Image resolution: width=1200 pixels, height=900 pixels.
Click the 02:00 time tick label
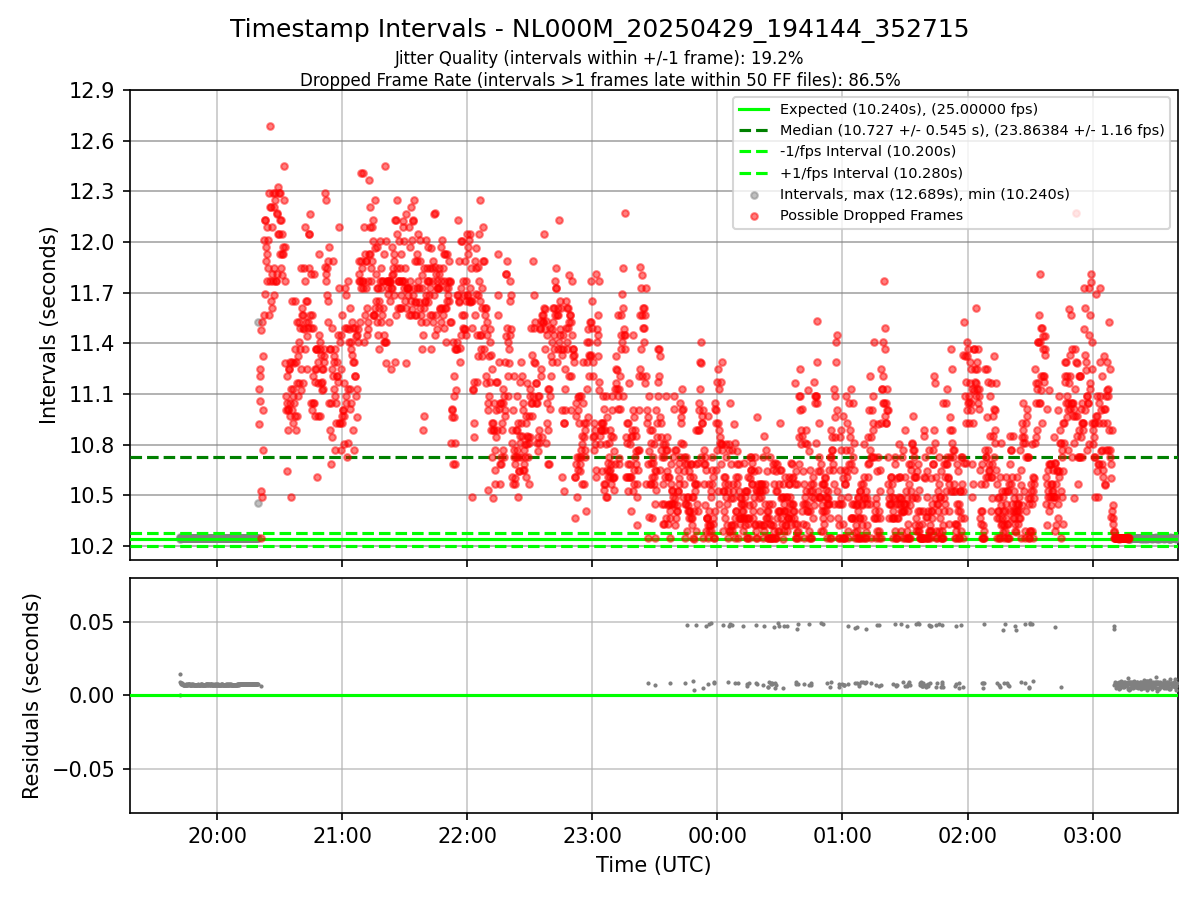[x=967, y=834]
